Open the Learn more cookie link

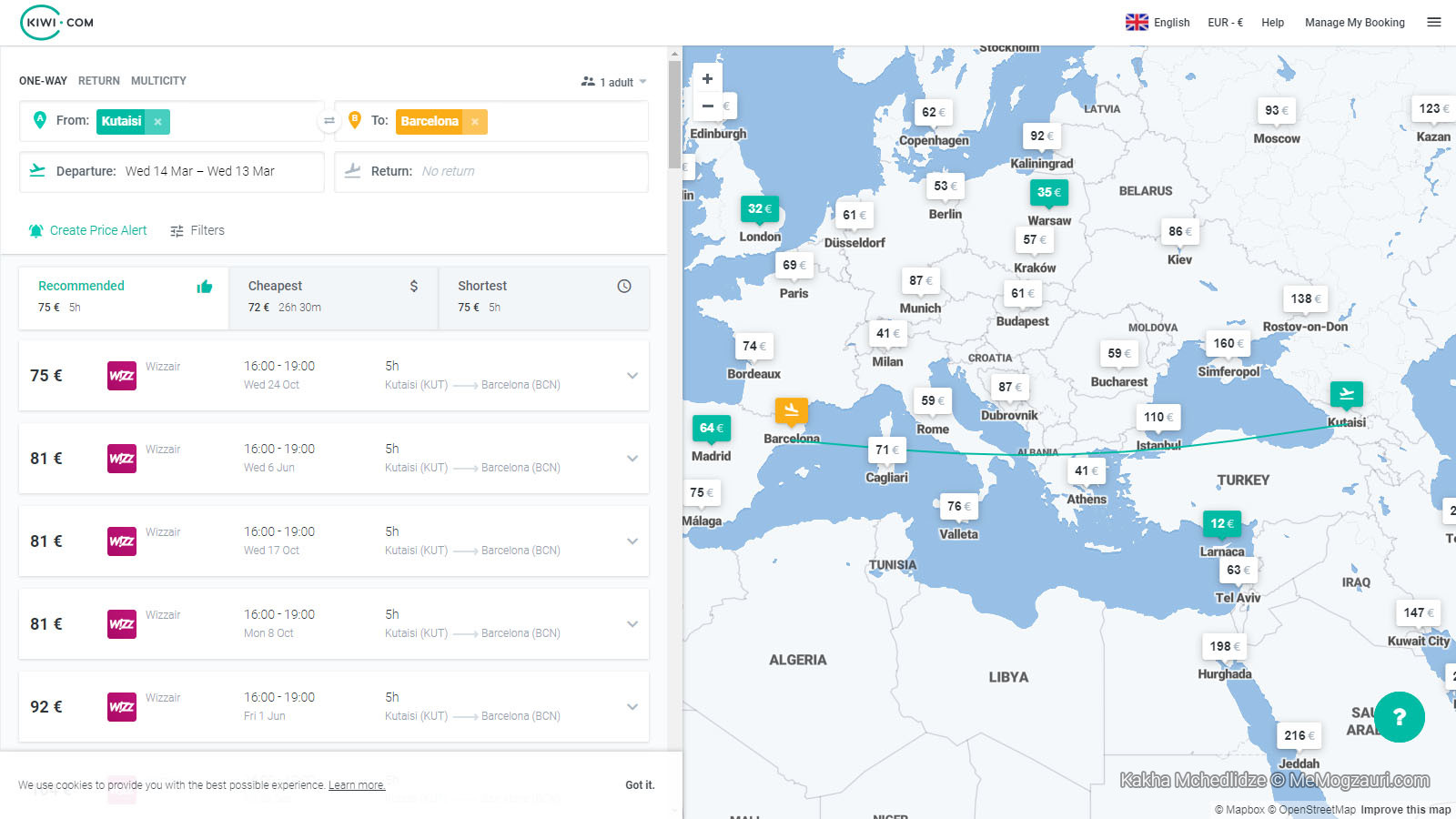coord(357,785)
